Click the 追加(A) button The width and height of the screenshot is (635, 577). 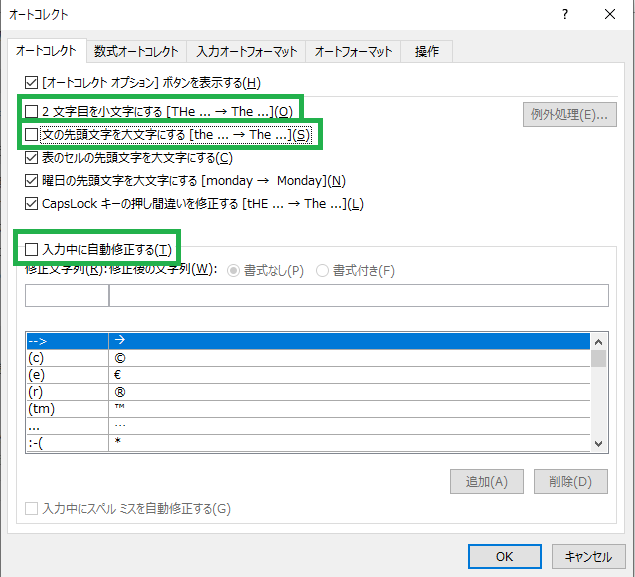487,481
